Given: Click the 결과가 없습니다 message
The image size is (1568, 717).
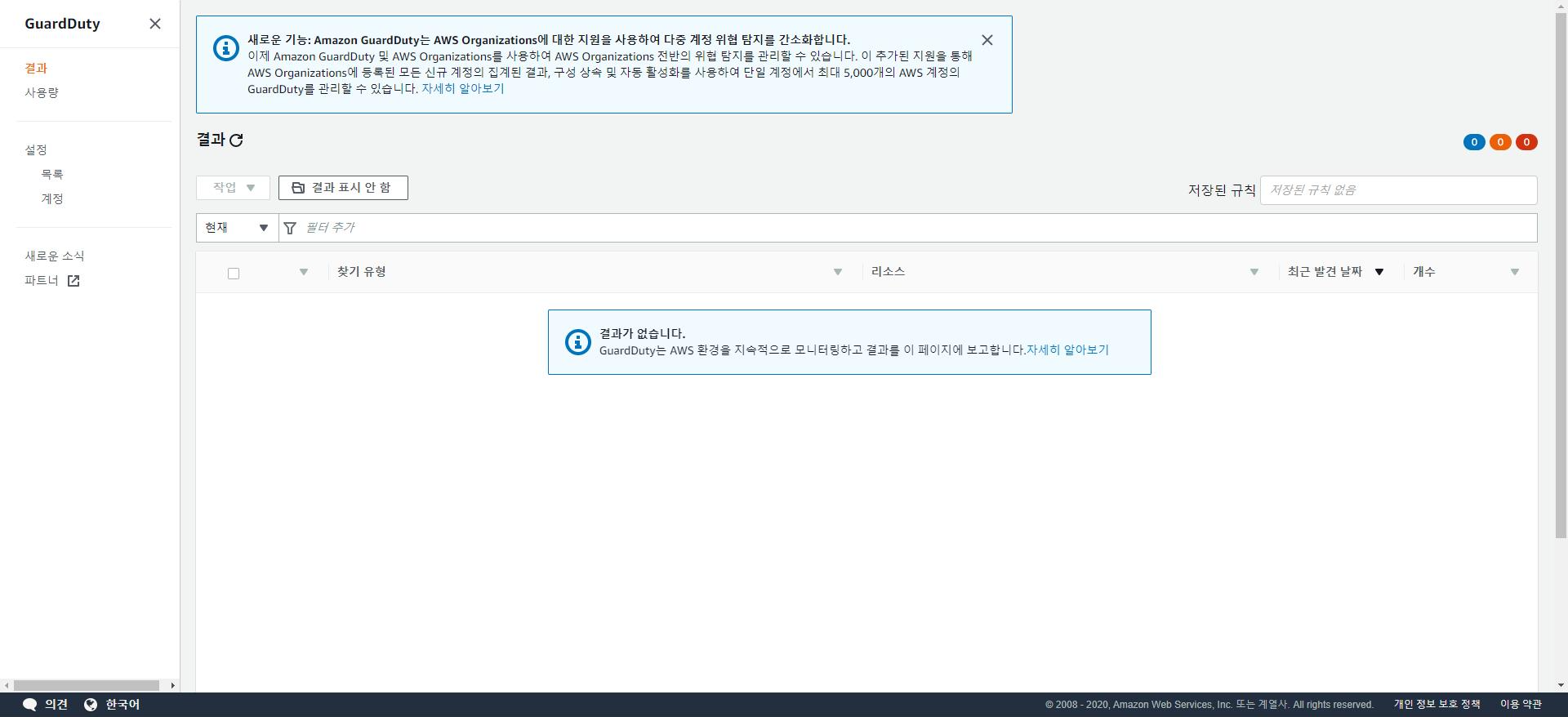Looking at the screenshot, I should coord(642,333).
